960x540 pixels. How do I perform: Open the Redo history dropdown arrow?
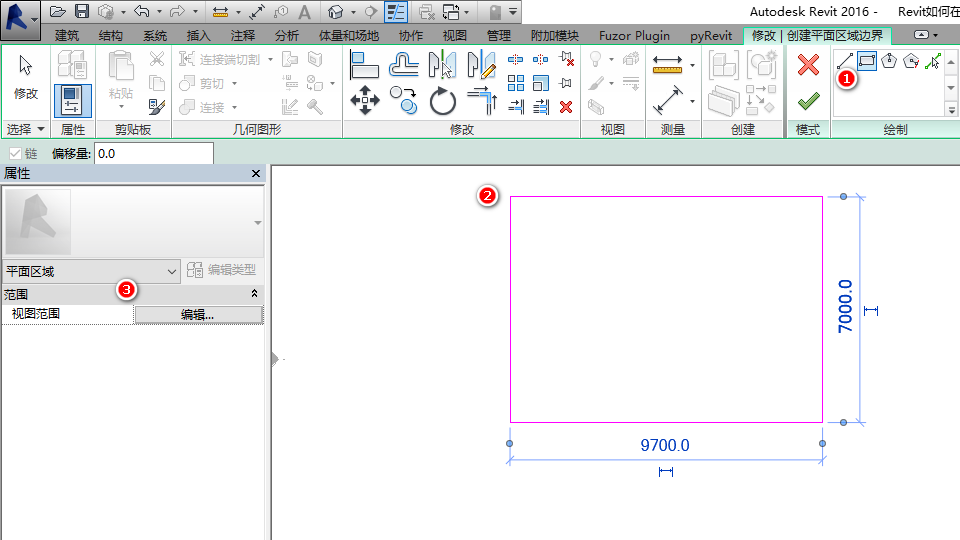[x=195, y=12]
